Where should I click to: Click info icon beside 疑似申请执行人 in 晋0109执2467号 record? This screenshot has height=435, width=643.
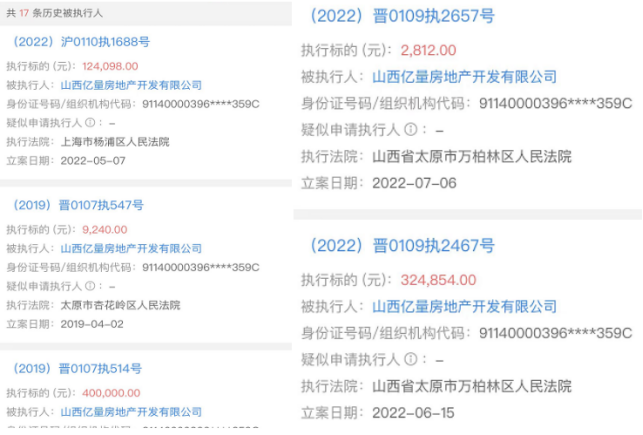pyautogui.click(x=411, y=359)
